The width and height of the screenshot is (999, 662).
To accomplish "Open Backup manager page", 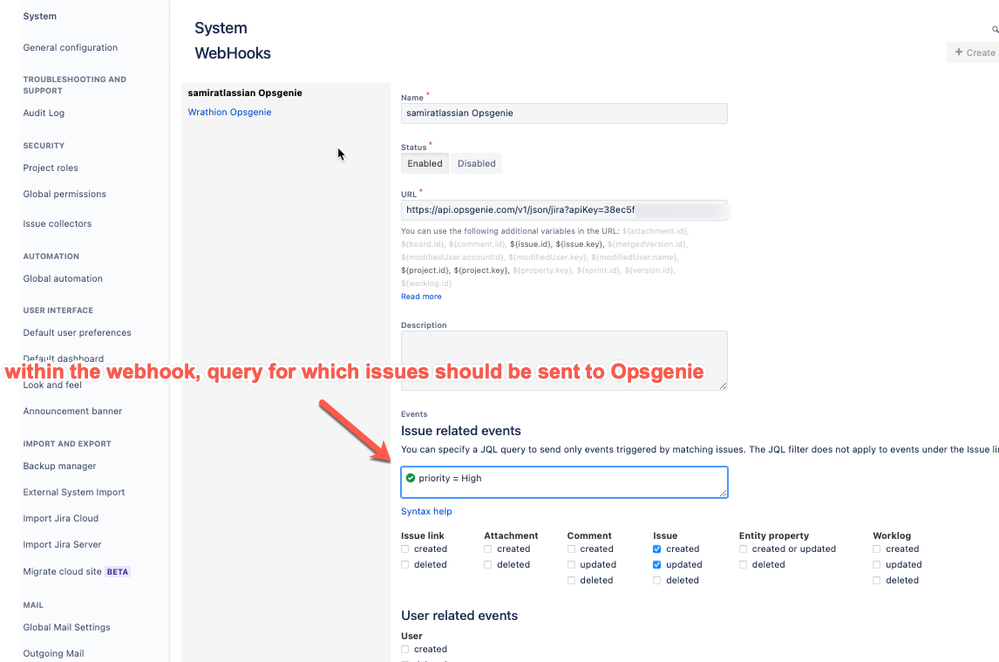I will tap(59, 466).
